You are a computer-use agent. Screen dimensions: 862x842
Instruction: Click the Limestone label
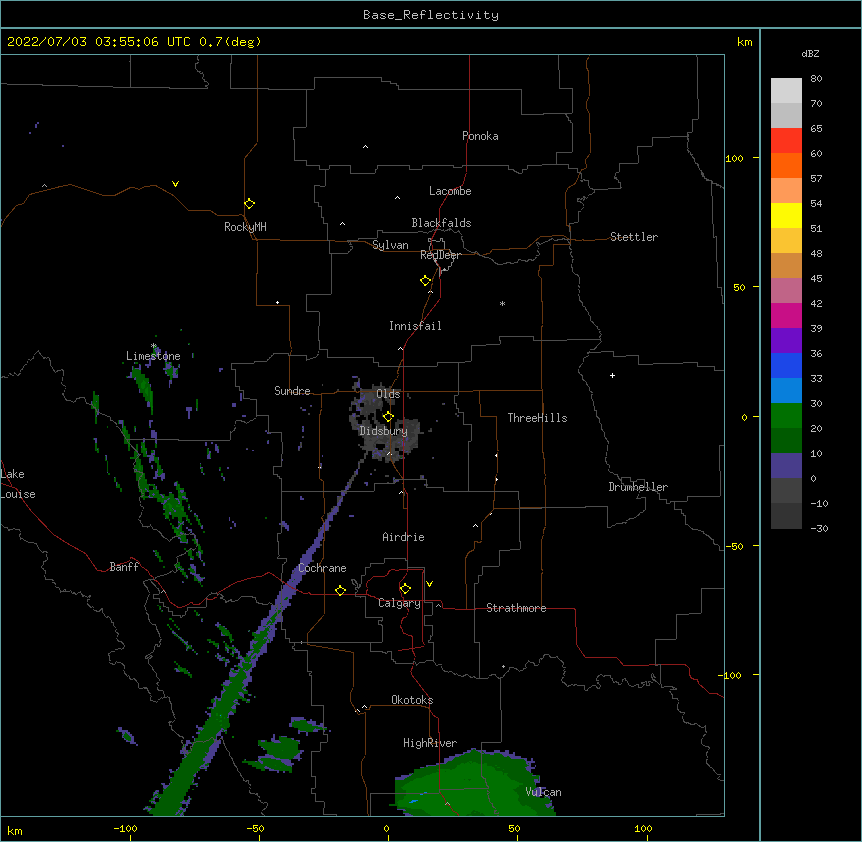pos(153,356)
